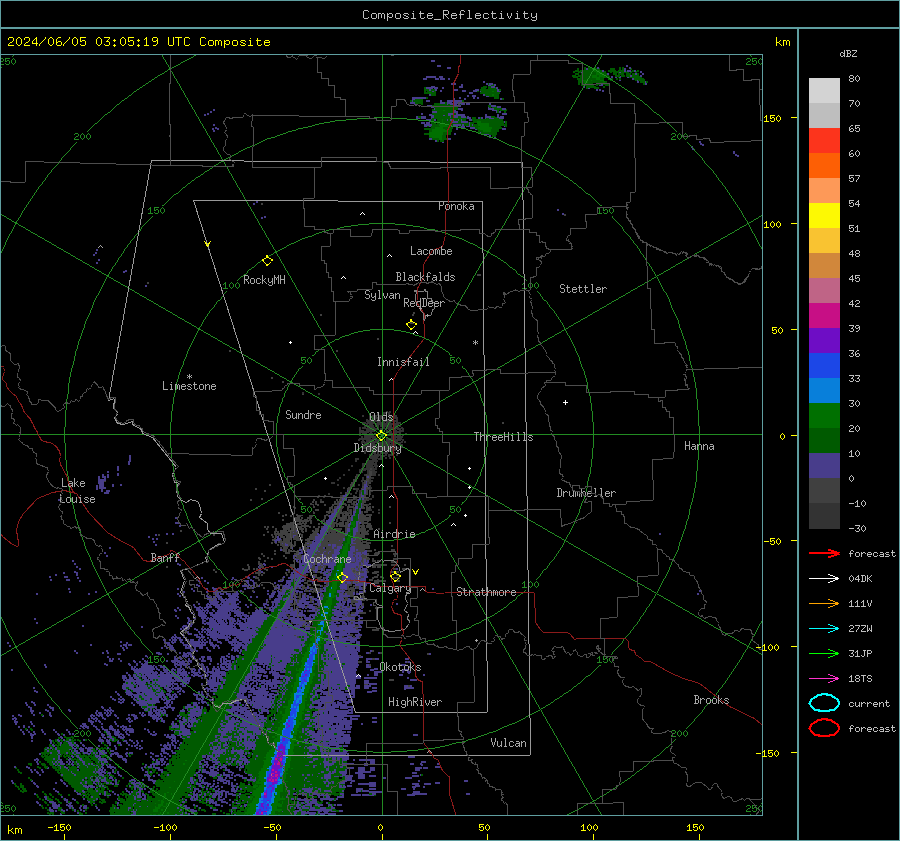Click the magenta 18TS arrow legend entry
Image resolution: width=900 pixels, height=841 pixels.
[x=824, y=678]
